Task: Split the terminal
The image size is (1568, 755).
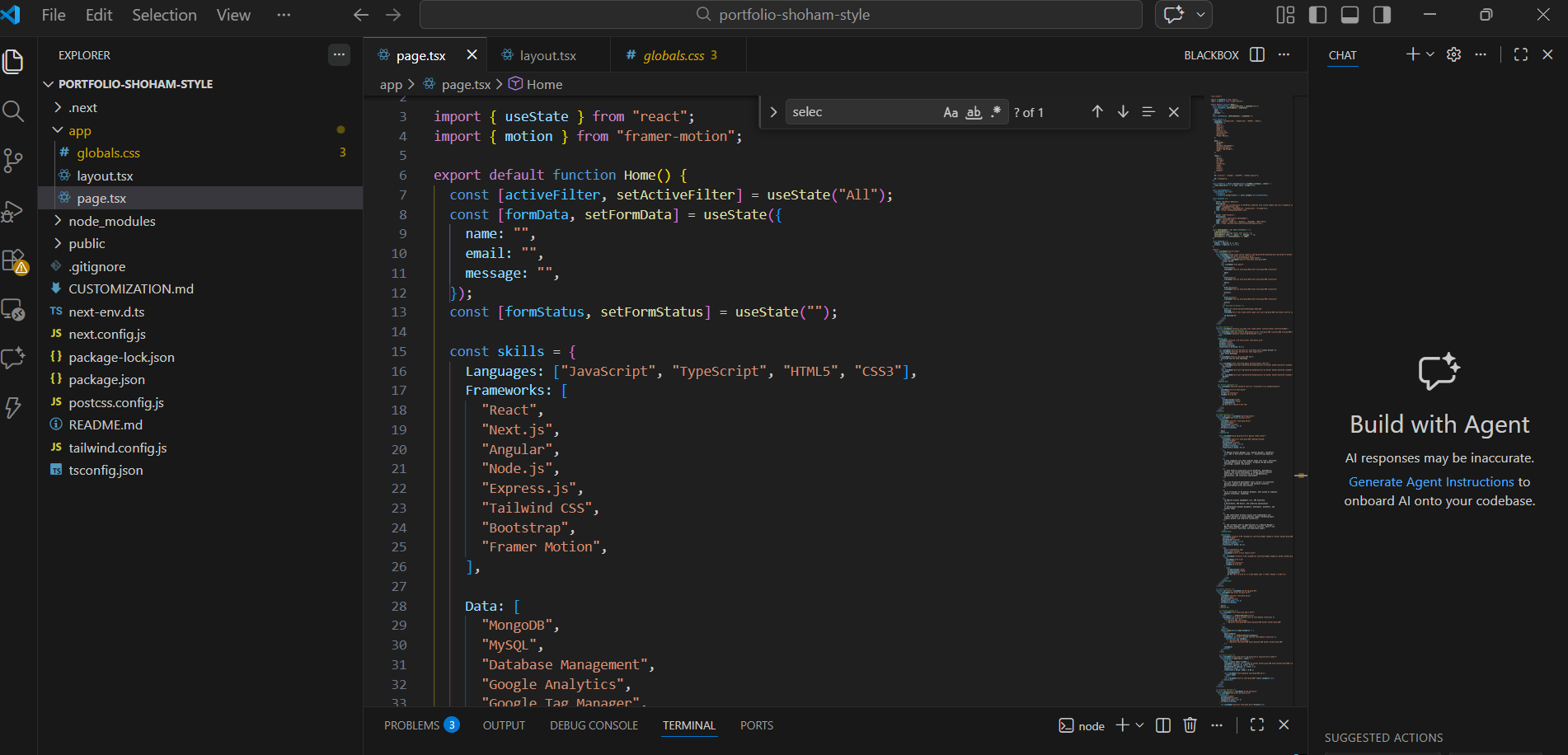Action: [x=1163, y=725]
